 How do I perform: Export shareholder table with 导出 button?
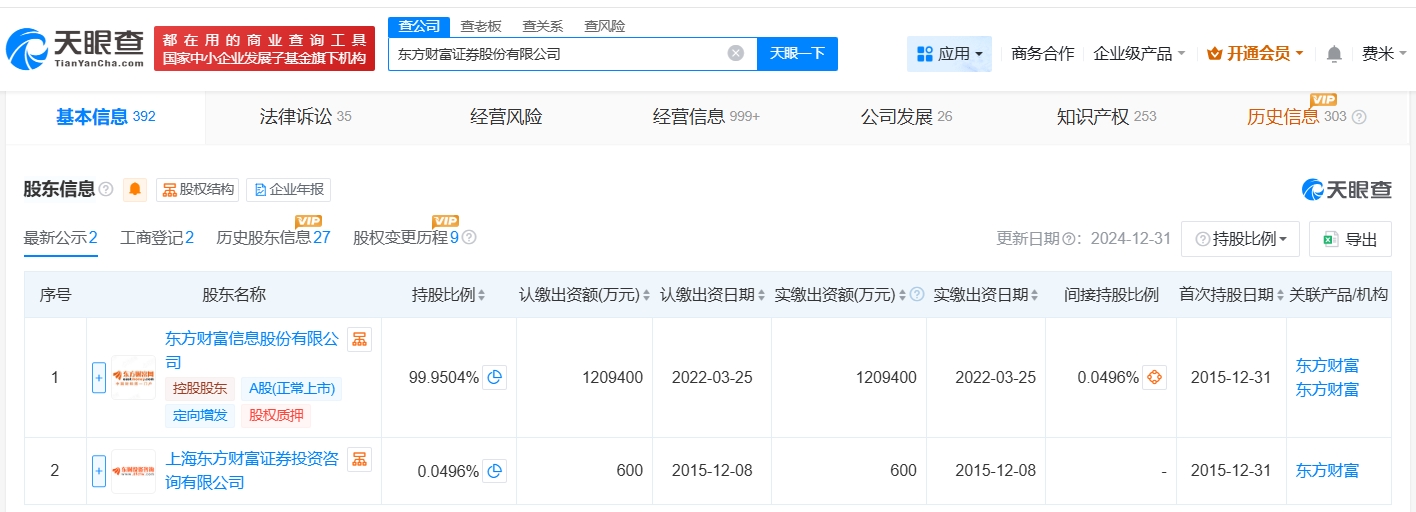1350,239
